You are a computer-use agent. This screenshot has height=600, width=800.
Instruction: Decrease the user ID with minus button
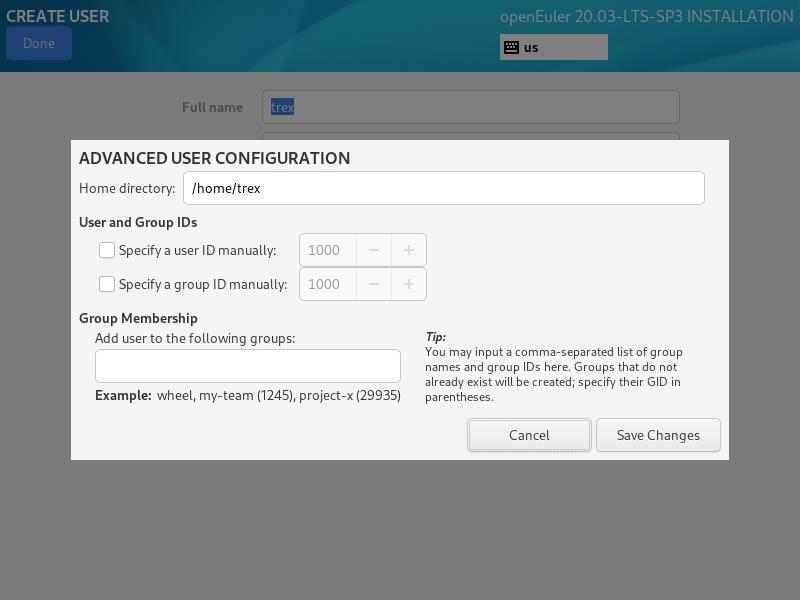tap(374, 250)
